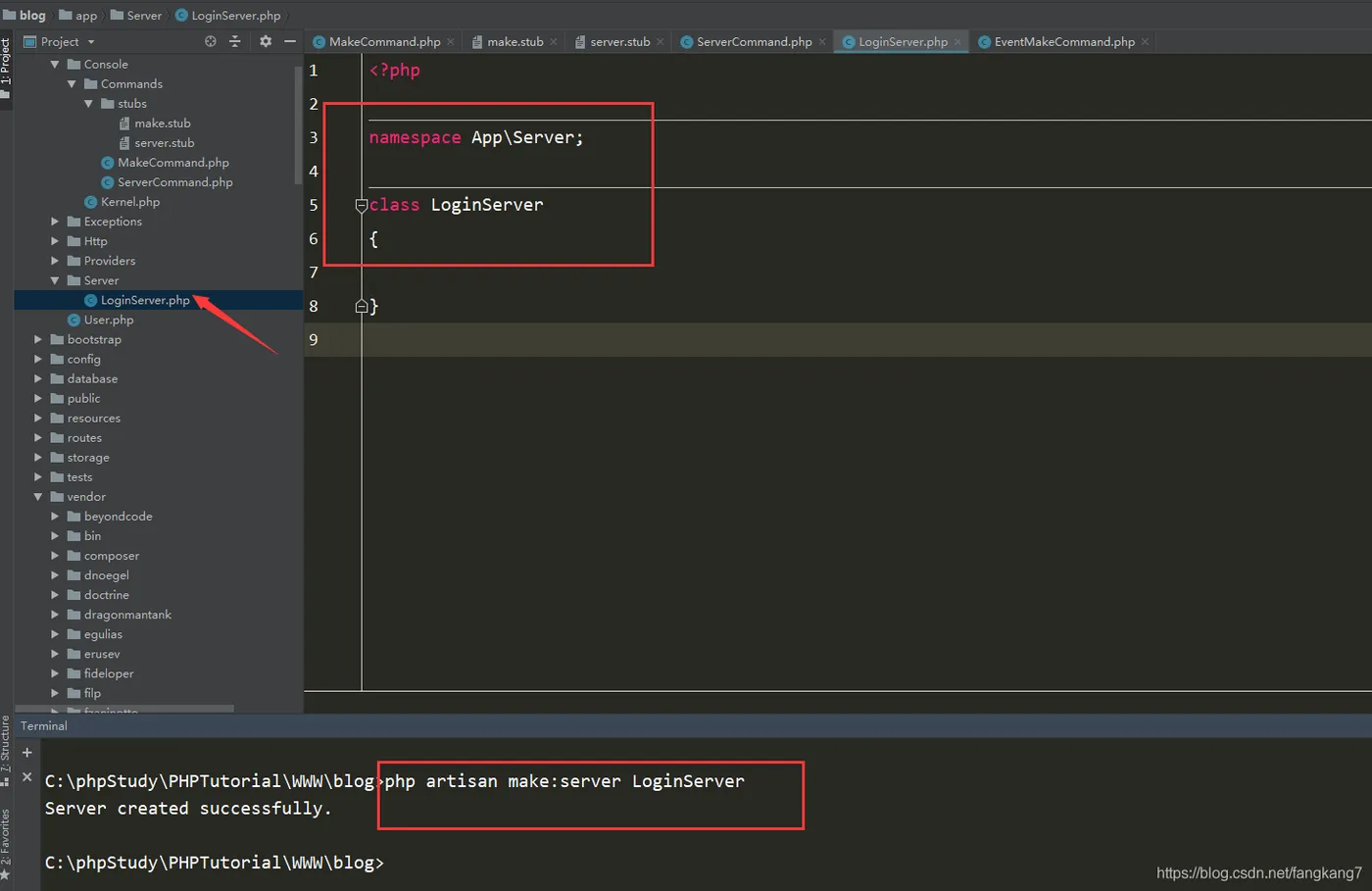The image size is (1372, 891).
Task: Click blog breadcrumb in navigation bar
Action: coord(24,15)
